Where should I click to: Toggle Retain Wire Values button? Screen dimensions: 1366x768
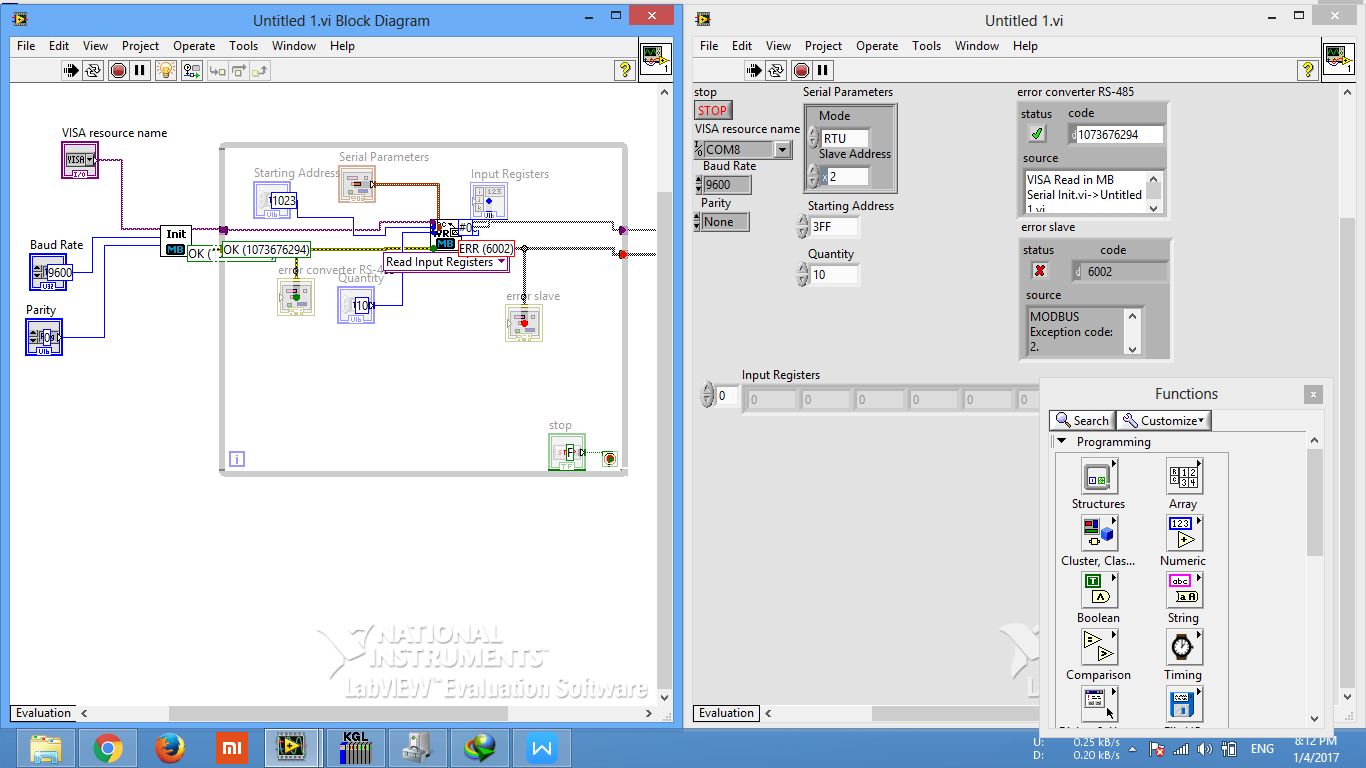coord(191,70)
